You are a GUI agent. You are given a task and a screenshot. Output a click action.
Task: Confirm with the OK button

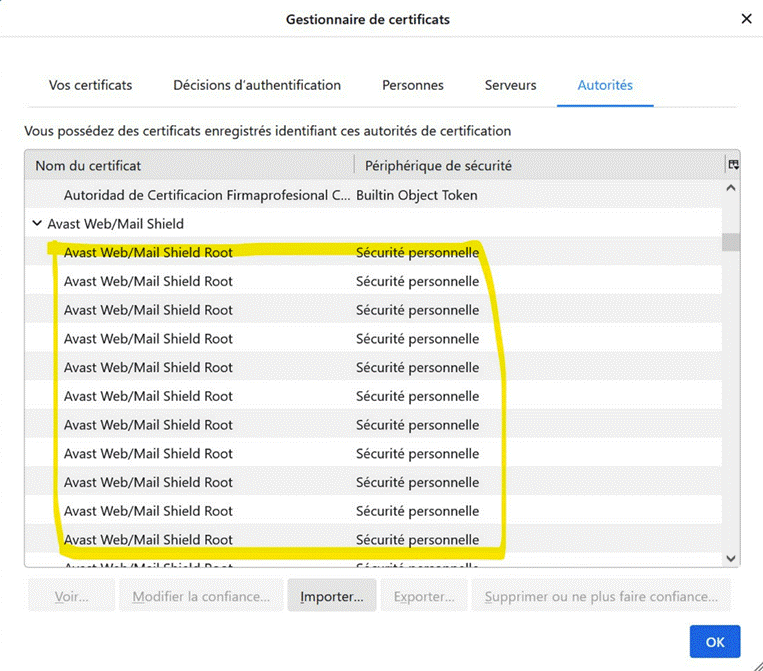coord(715,642)
